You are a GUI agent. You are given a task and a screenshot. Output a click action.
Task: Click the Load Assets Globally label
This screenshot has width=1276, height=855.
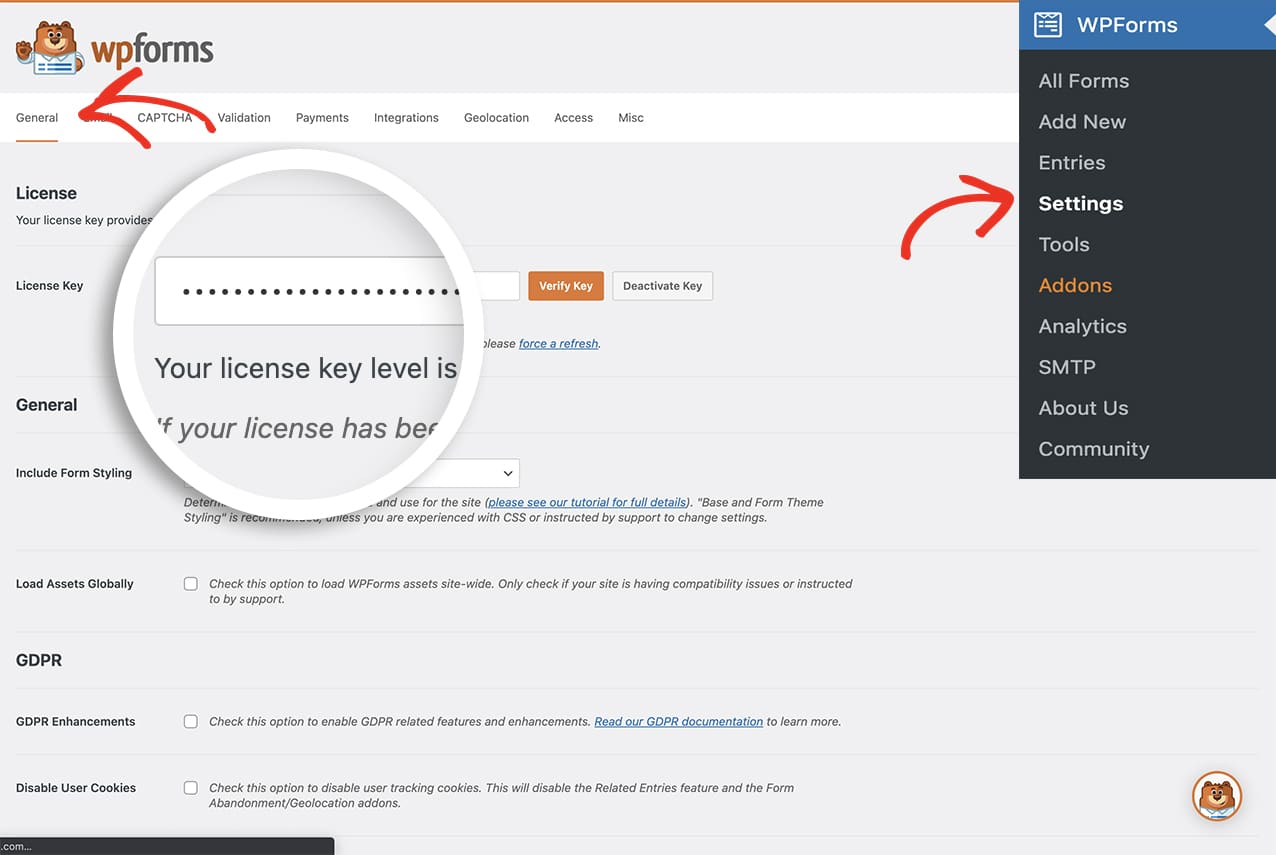(x=75, y=584)
